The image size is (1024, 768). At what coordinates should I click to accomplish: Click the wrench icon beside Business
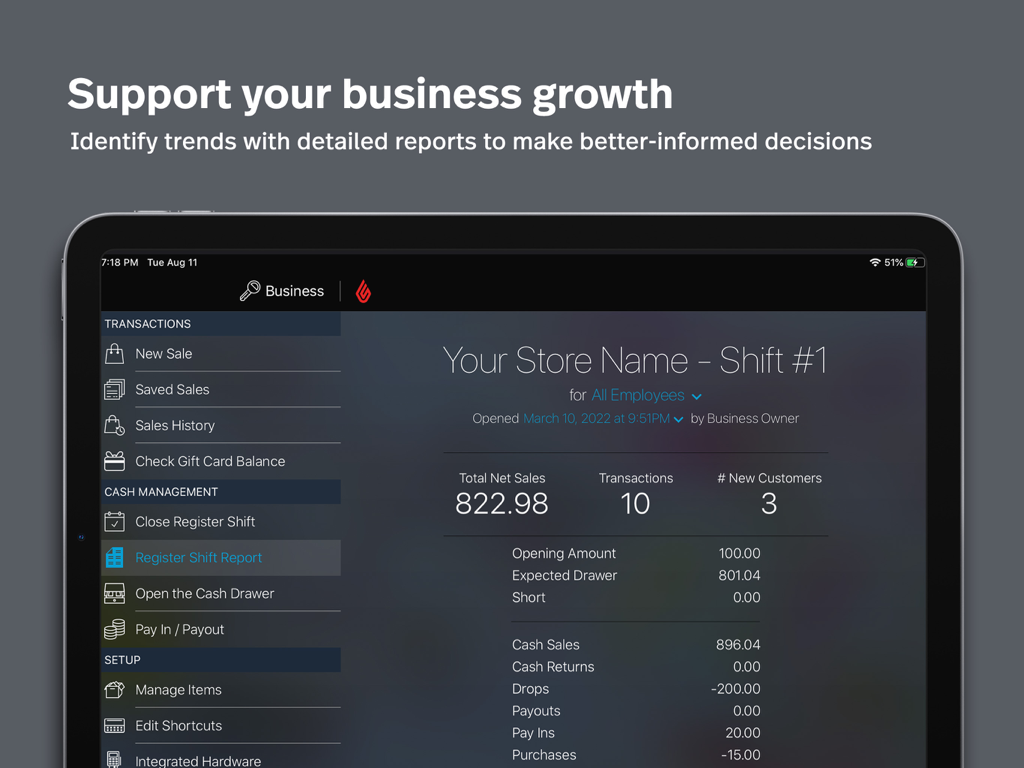pyautogui.click(x=252, y=290)
